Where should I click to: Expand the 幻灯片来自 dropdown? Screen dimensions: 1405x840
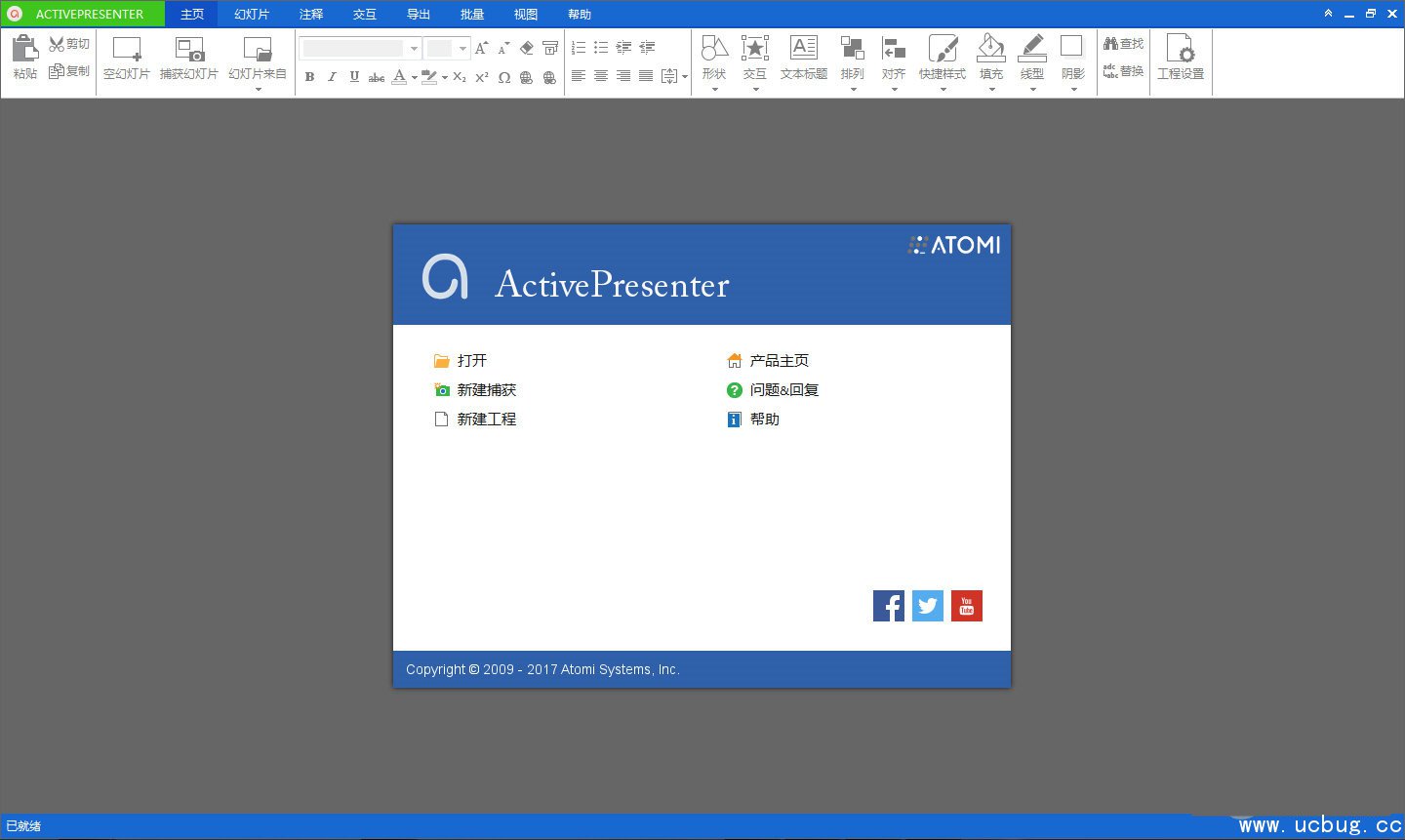pos(258,90)
